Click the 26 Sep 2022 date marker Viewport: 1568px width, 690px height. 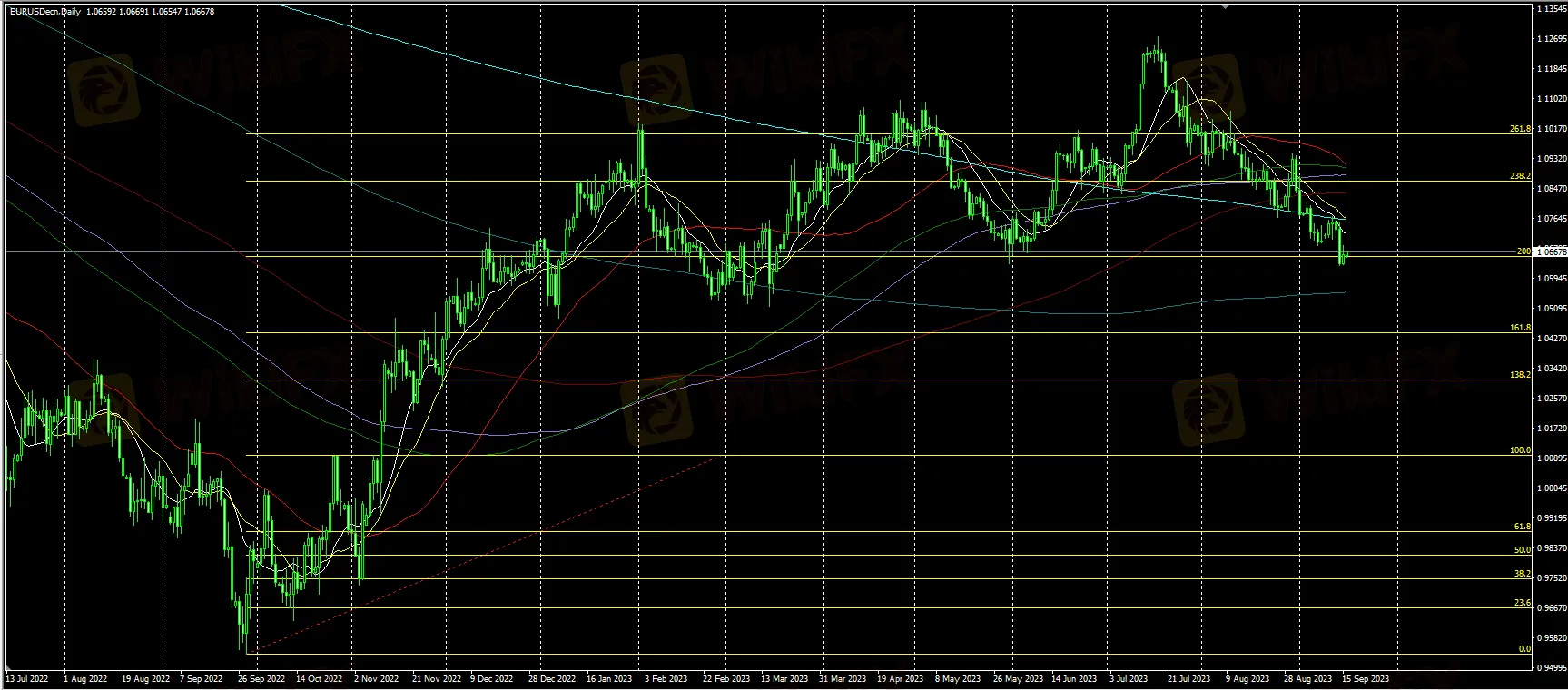[262, 678]
